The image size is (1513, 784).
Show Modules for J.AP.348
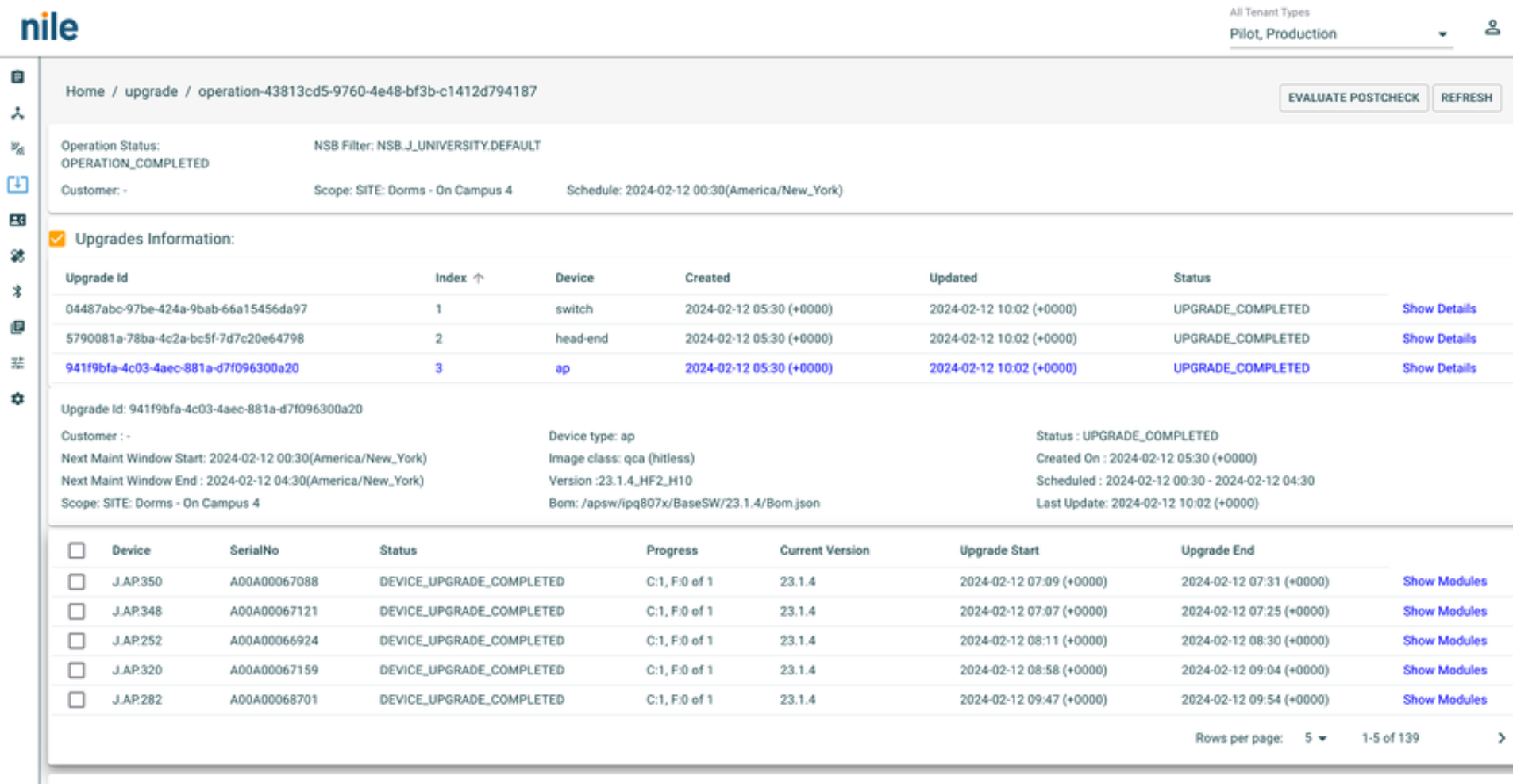tap(1445, 611)
